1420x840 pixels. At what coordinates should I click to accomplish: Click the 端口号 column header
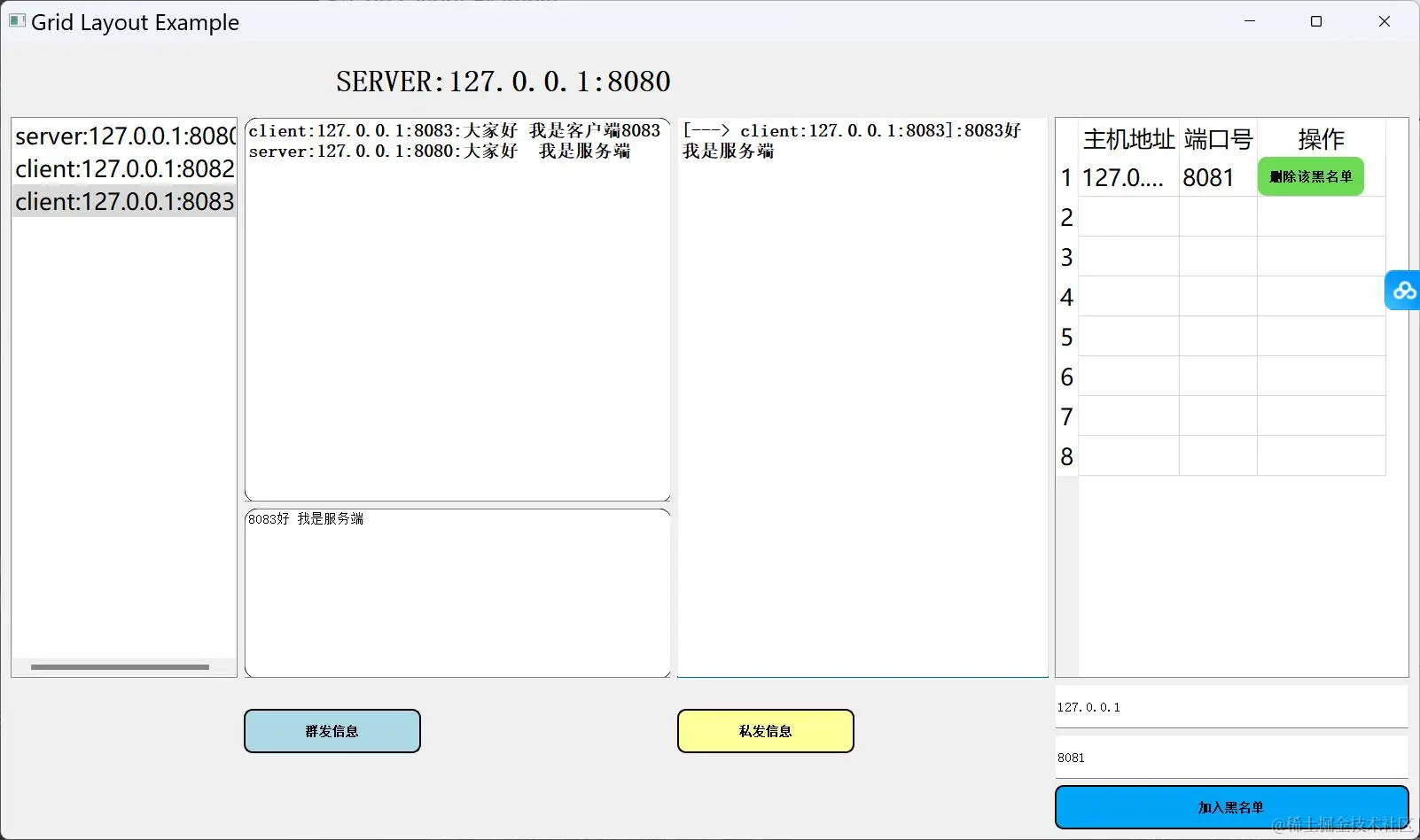[1218, 139]
